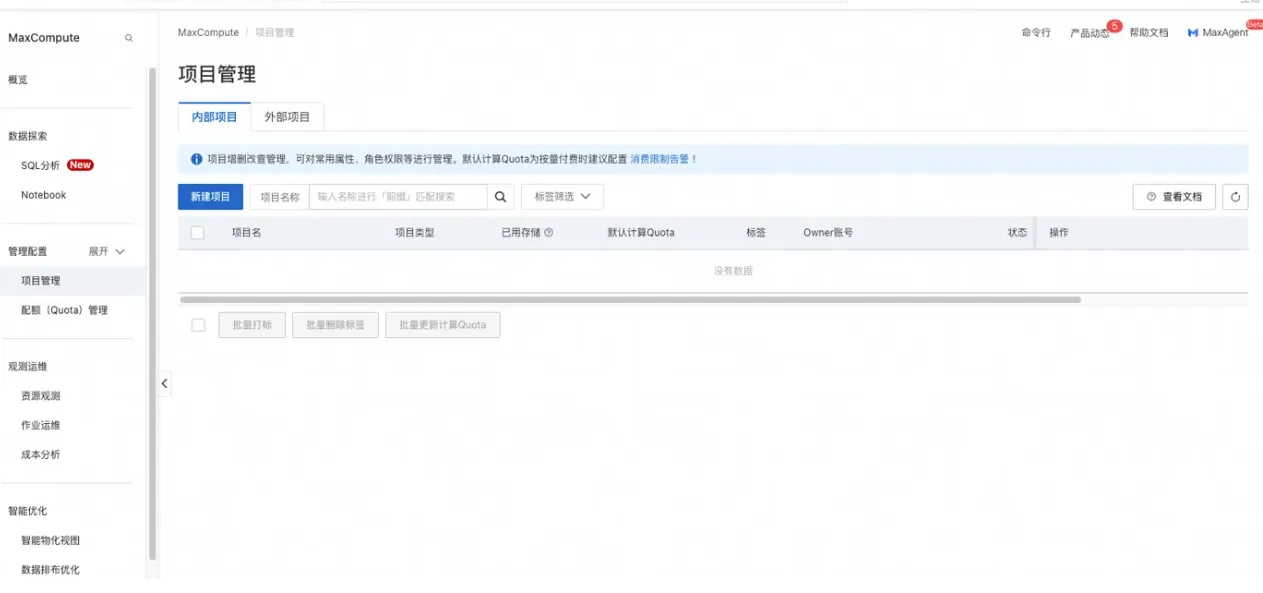Open Notebook in the sidebar
This screenshot has width=1263, height=593.
coord(43,195)
